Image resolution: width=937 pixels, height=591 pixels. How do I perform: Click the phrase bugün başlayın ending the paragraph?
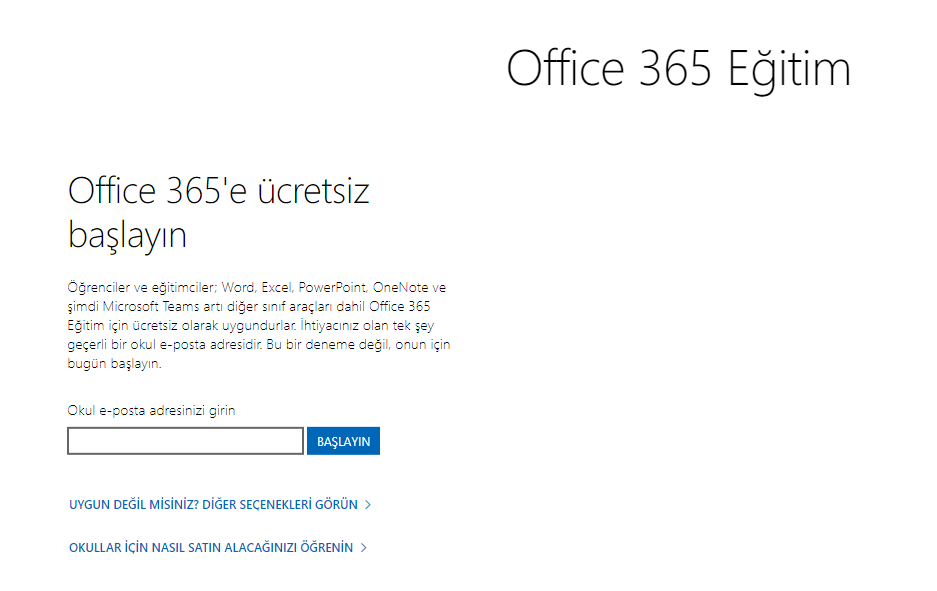coord(114,364)
